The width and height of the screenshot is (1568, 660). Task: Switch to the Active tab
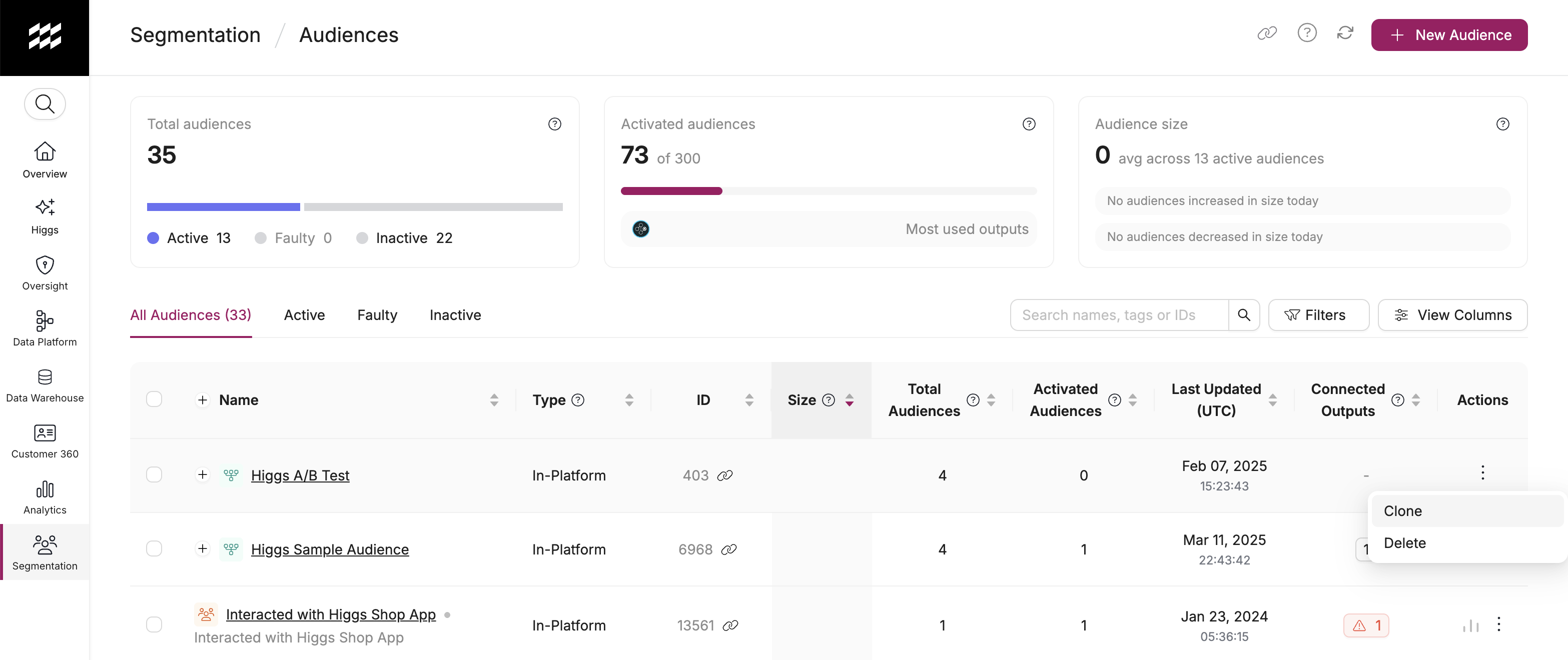304,315
